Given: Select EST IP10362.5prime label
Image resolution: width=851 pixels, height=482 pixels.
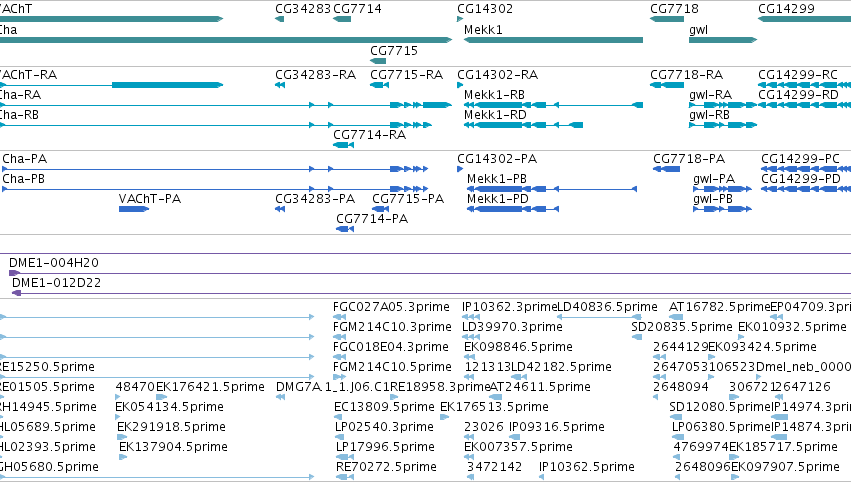Looking at the screenshot, I should (587, 468).
